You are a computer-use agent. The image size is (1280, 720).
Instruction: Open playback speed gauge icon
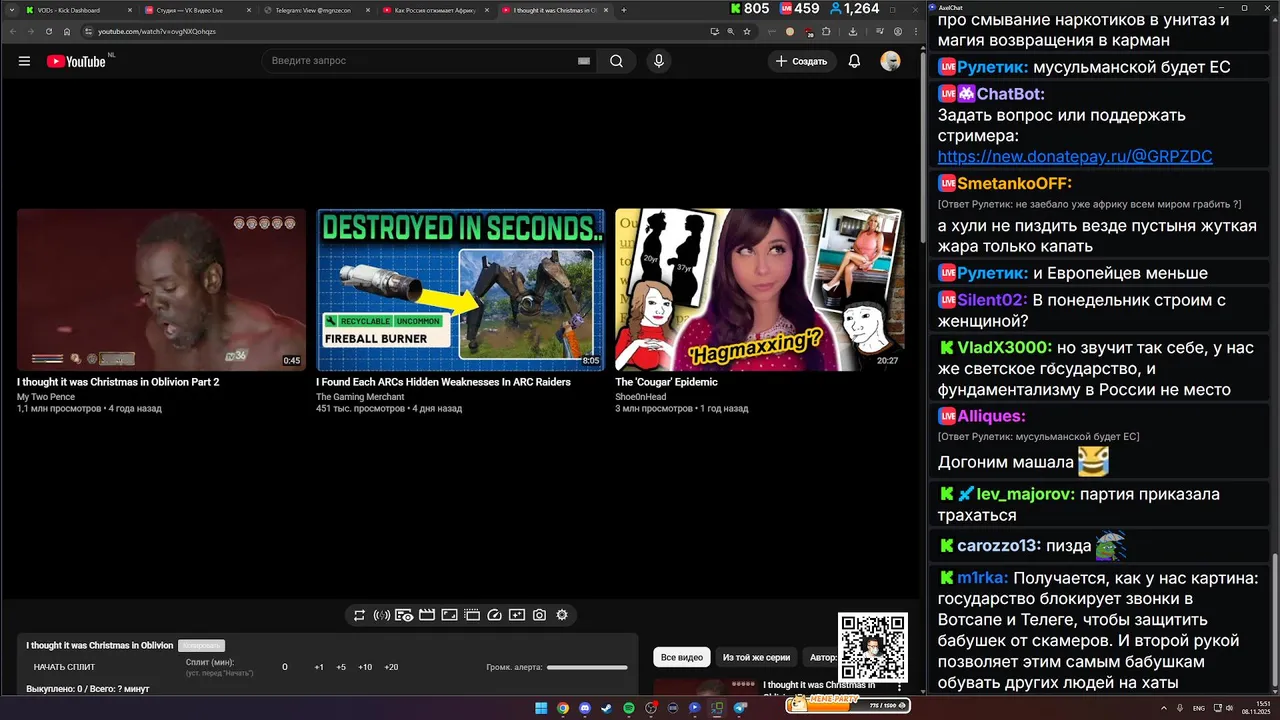494,615
